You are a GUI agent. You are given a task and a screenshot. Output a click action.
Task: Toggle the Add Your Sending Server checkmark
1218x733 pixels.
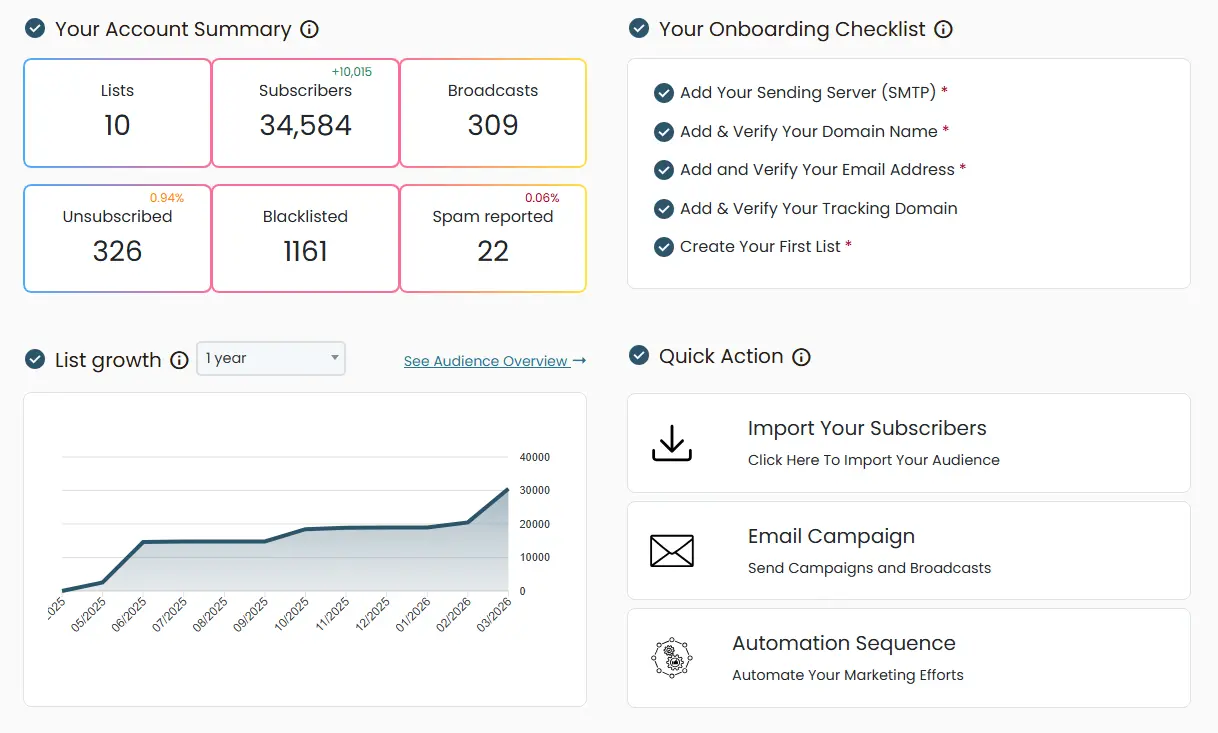[663, 93]
